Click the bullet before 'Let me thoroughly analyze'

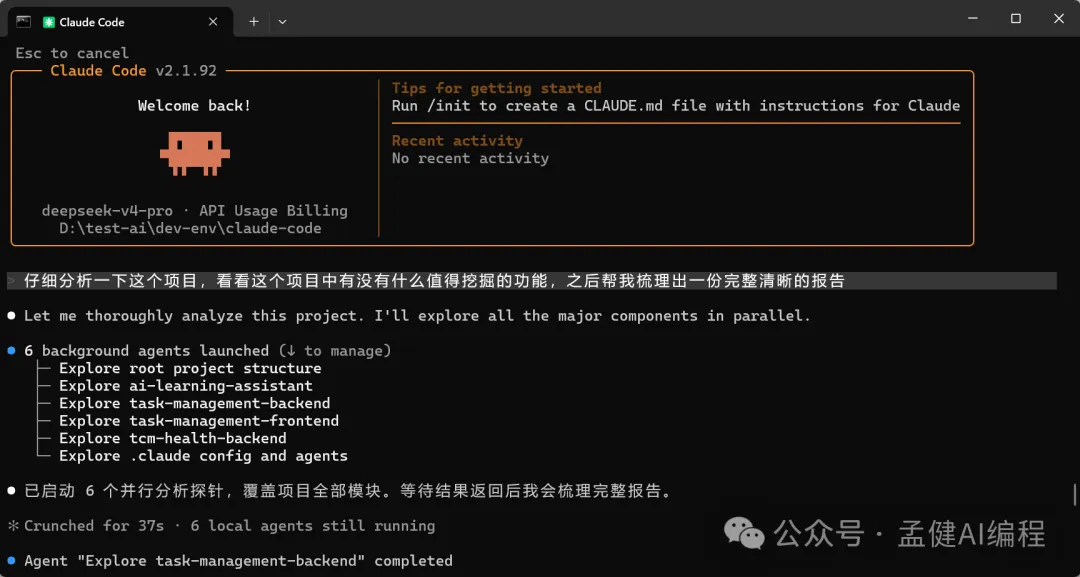pyautogui.click(x=12, y=316)
